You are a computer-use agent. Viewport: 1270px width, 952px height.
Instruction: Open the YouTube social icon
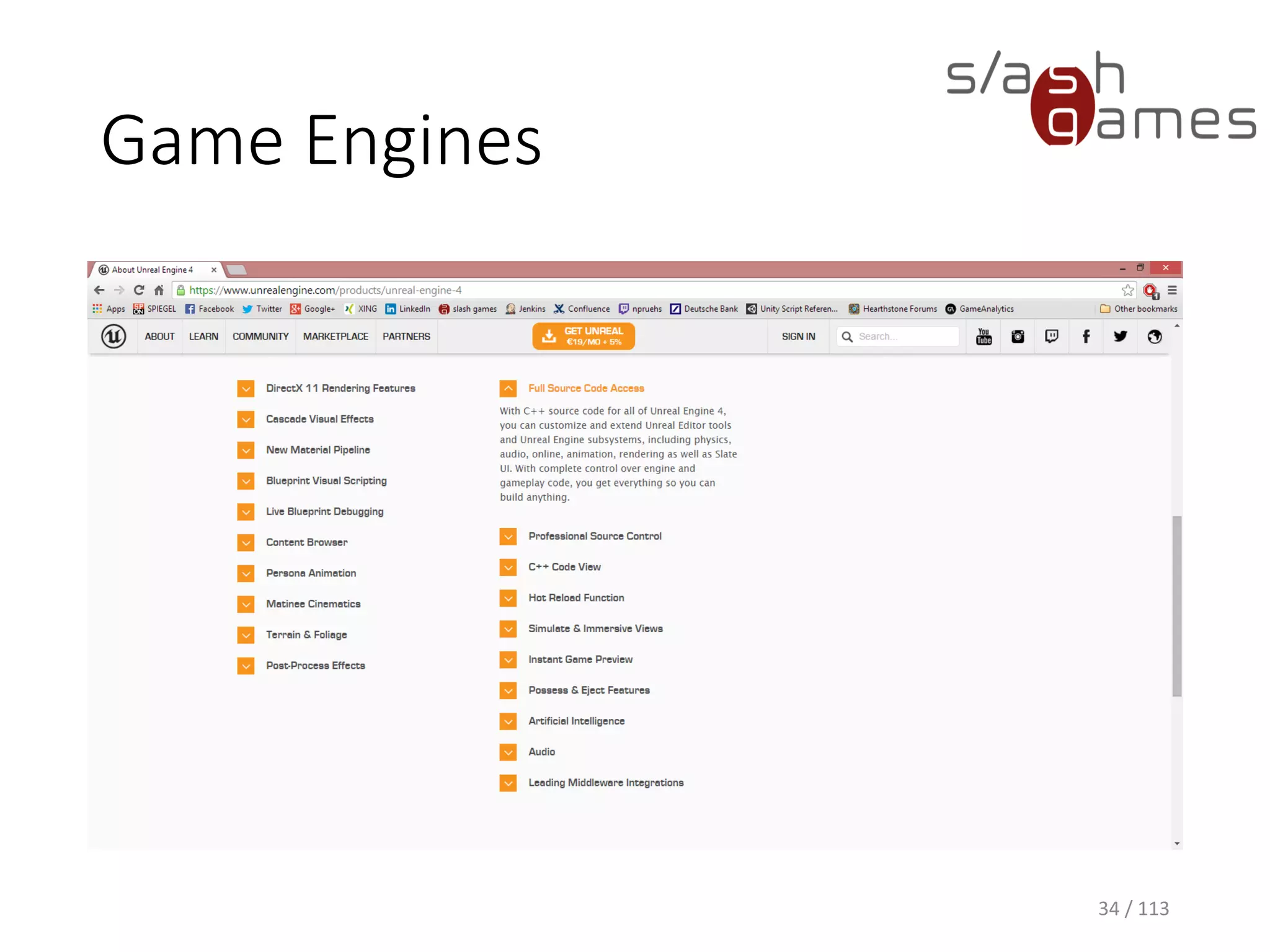click(984, 337)
